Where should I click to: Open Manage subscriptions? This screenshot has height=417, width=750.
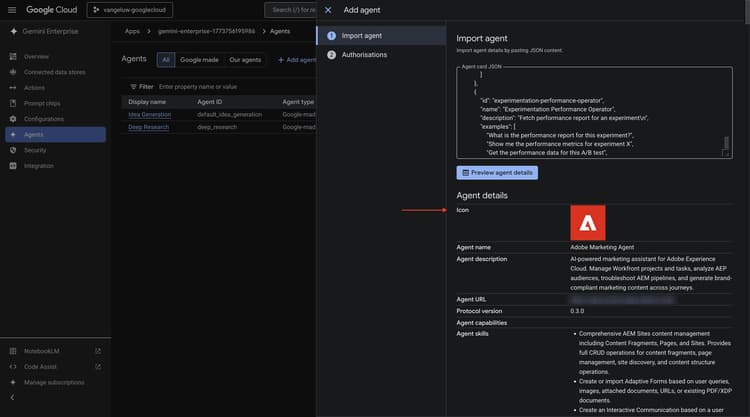coord(54,383)
